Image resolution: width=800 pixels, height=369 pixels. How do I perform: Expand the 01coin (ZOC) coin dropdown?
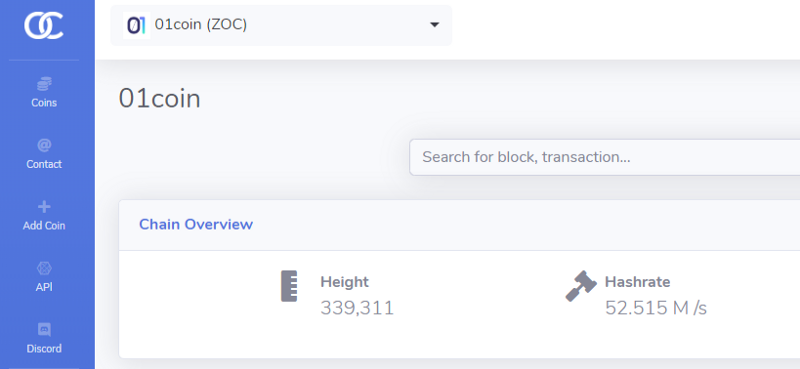281,25
